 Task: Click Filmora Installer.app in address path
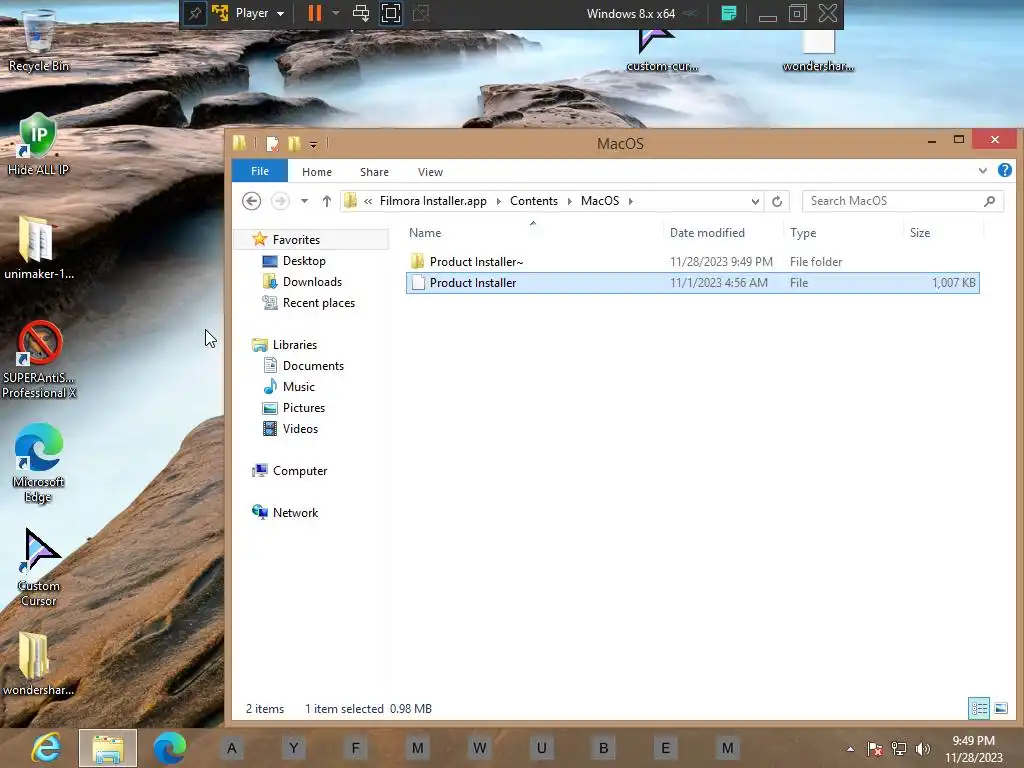[x=433, y=201]
